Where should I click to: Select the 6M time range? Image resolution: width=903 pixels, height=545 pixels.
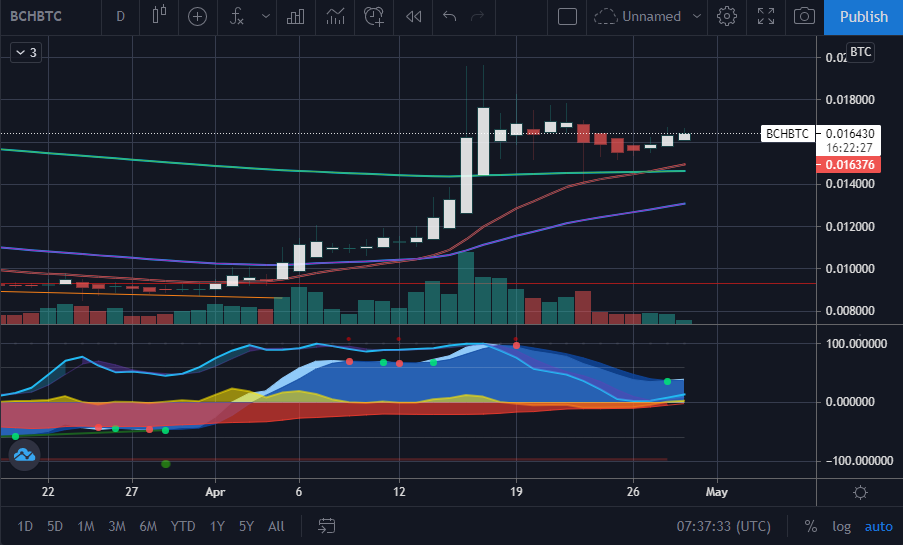(x=148, y=526)
